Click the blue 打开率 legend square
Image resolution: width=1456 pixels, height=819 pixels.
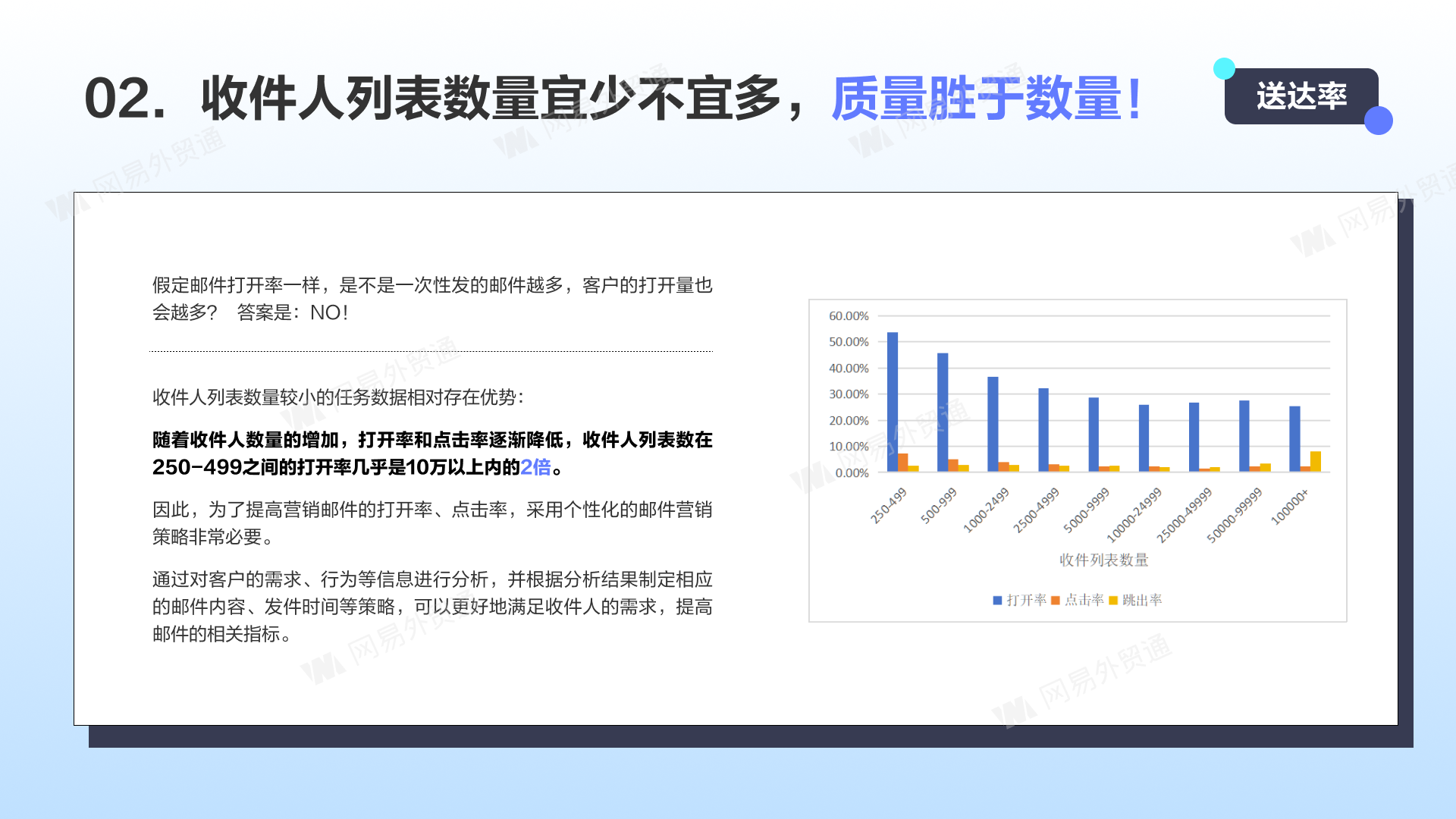tap(997, 601)
